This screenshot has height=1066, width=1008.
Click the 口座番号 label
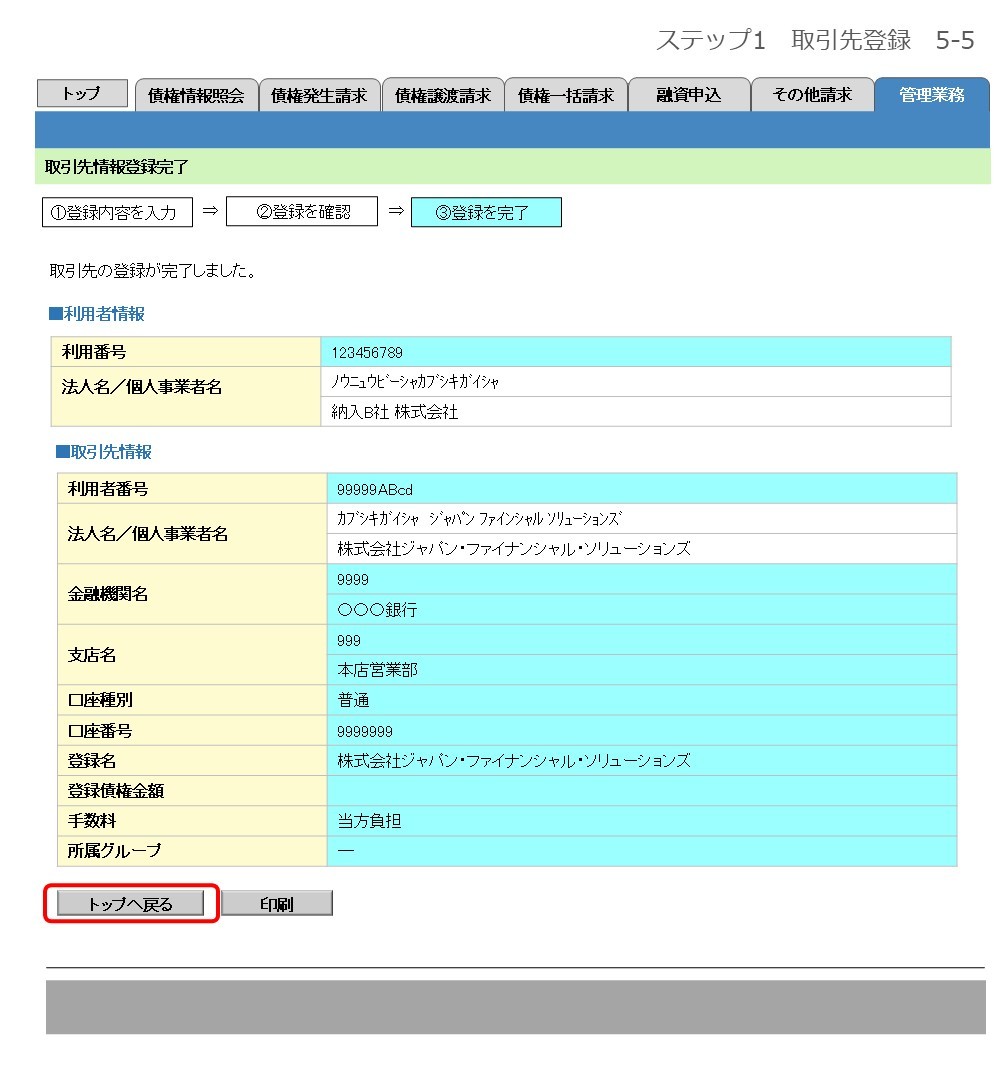[99, 732]
